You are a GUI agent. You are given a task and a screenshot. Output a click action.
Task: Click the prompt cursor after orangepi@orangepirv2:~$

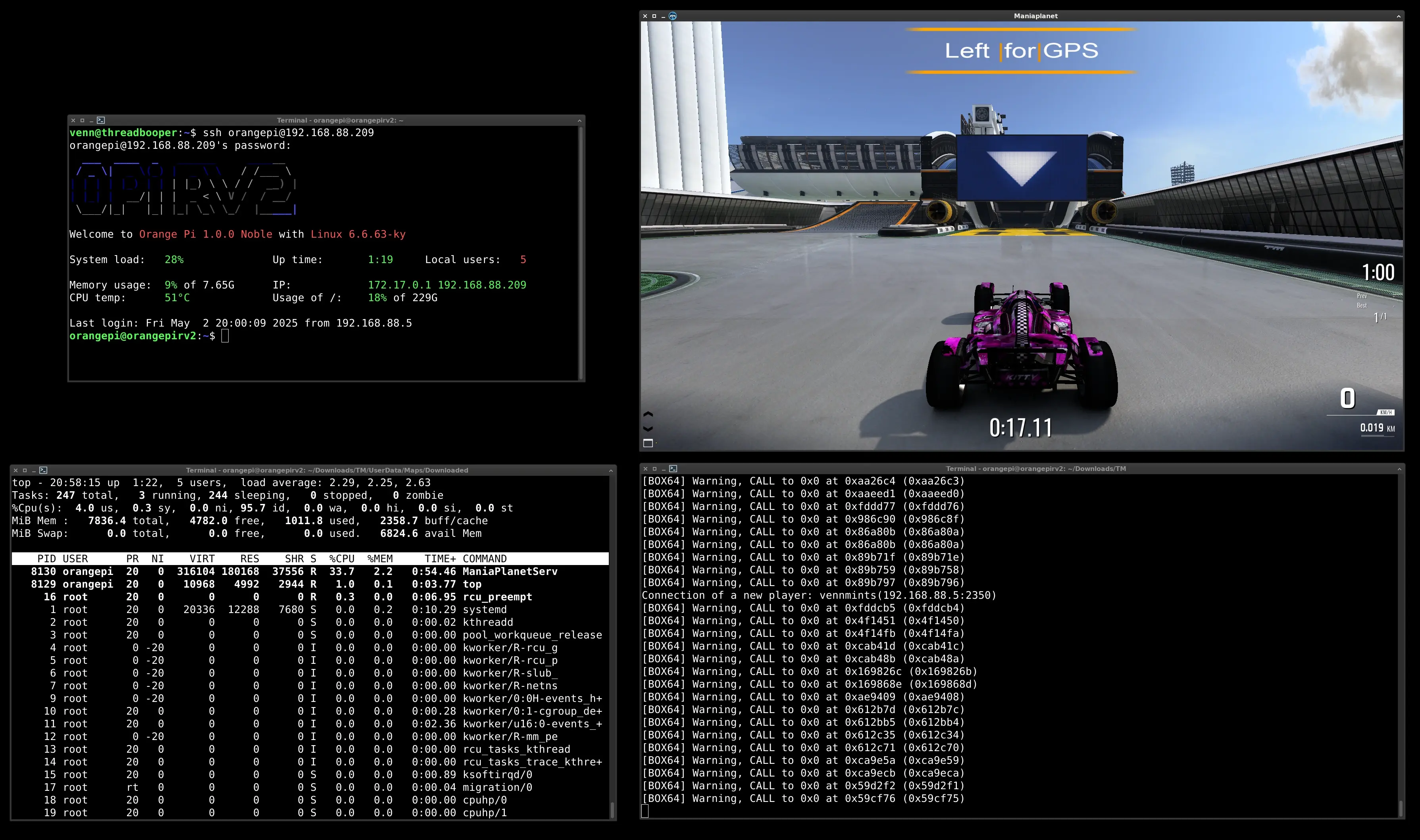[x=225, y=336]
